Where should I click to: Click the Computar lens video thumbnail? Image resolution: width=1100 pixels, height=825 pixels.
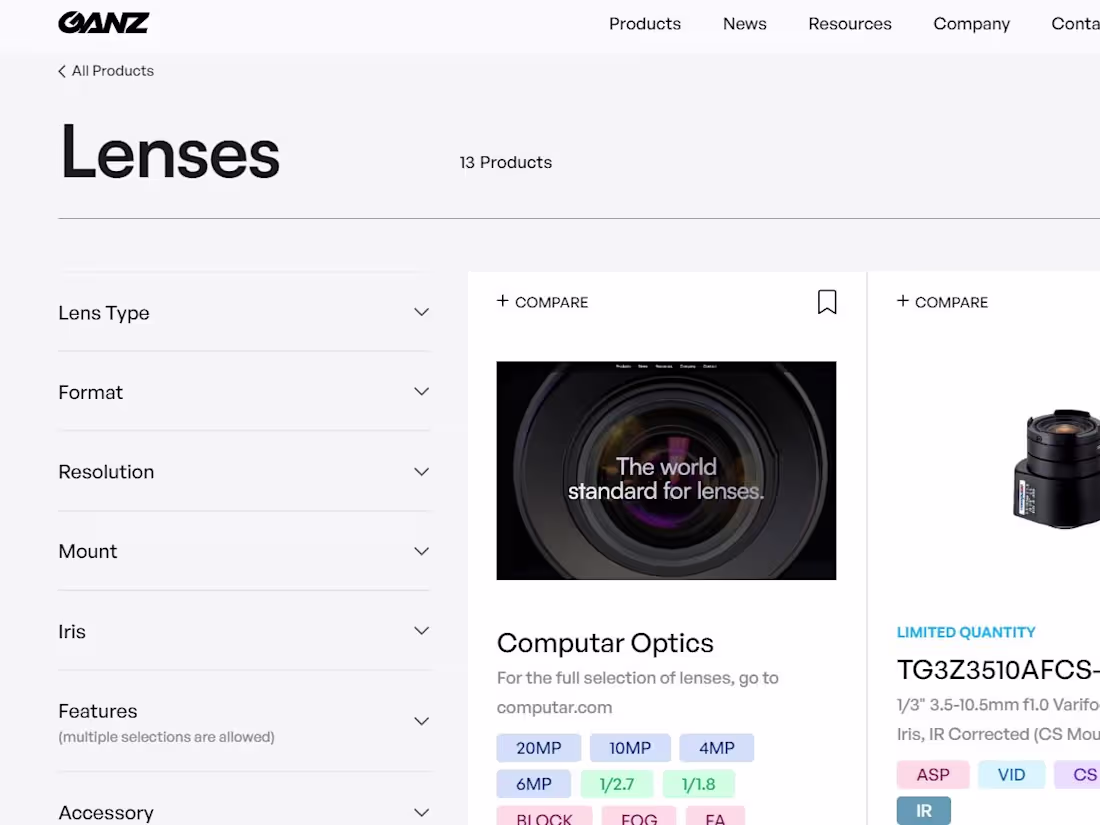(x=666, y=470)
